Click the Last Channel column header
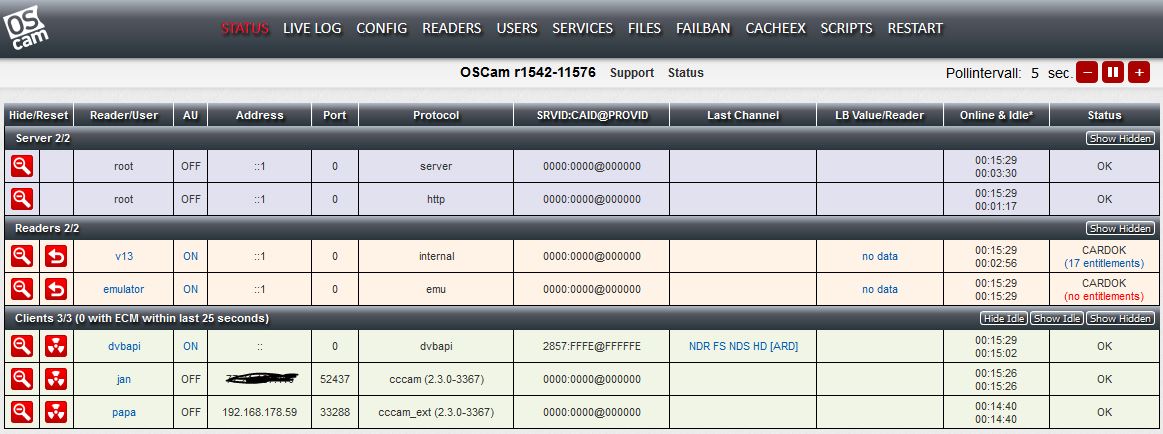Image resolution: width=1163 pixels, height=434 pixels. pos(743,115)
